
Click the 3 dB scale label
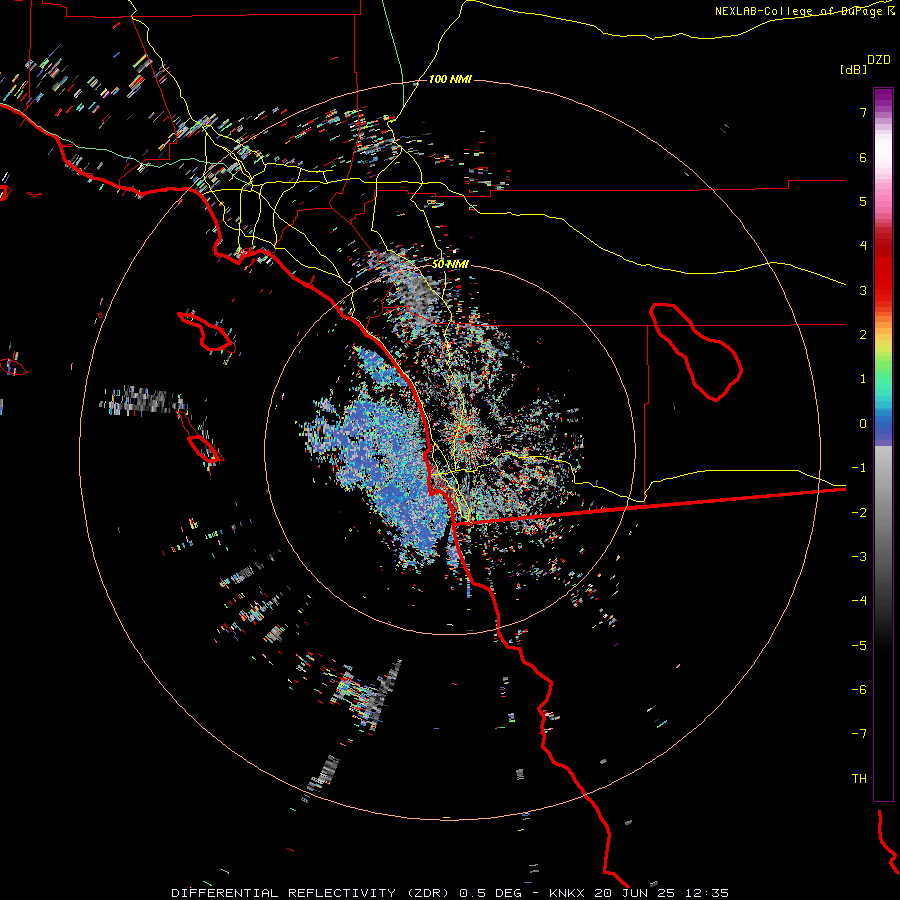pos(863,290)
